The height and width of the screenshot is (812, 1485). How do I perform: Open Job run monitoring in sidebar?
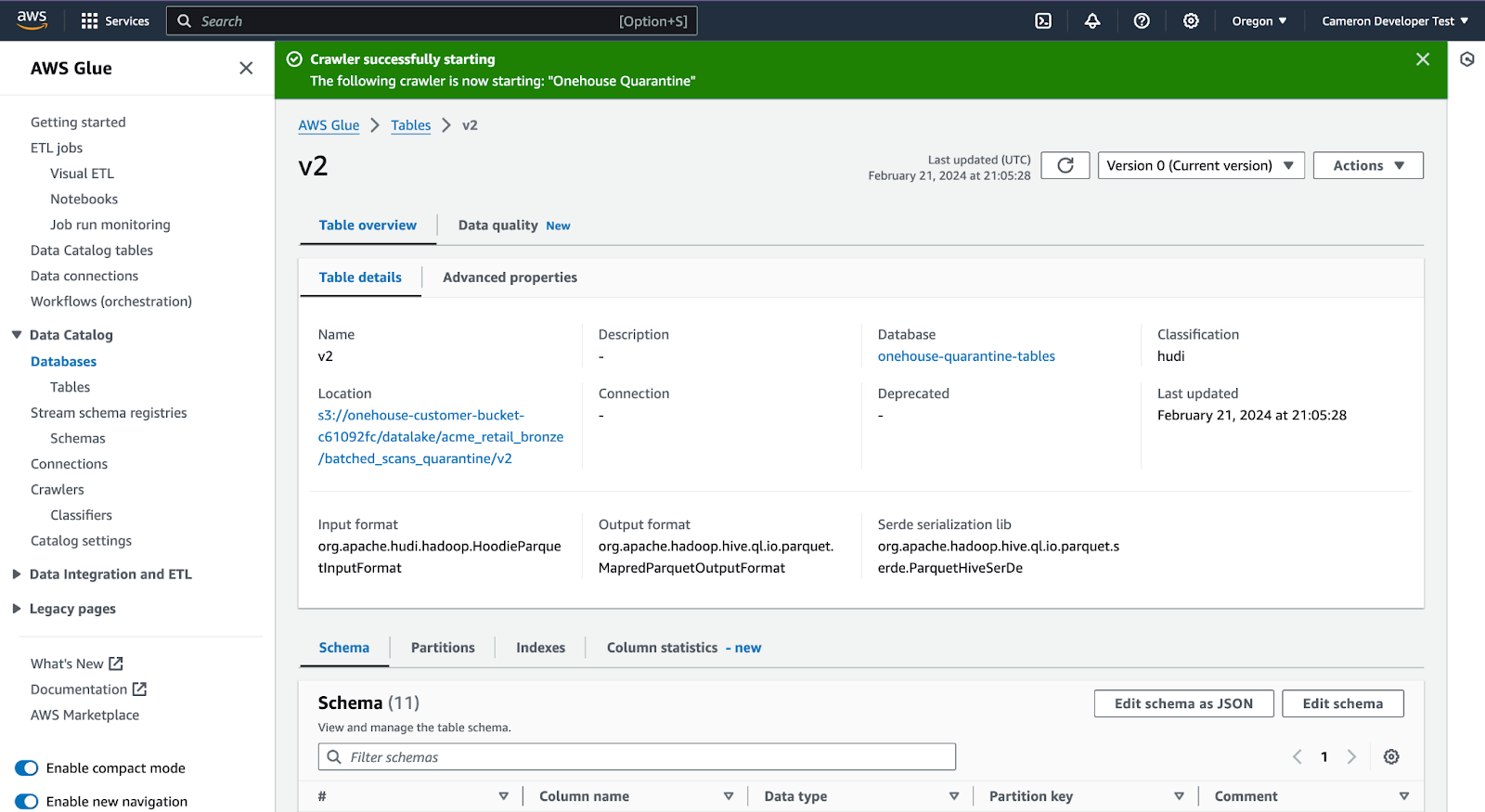110,225
